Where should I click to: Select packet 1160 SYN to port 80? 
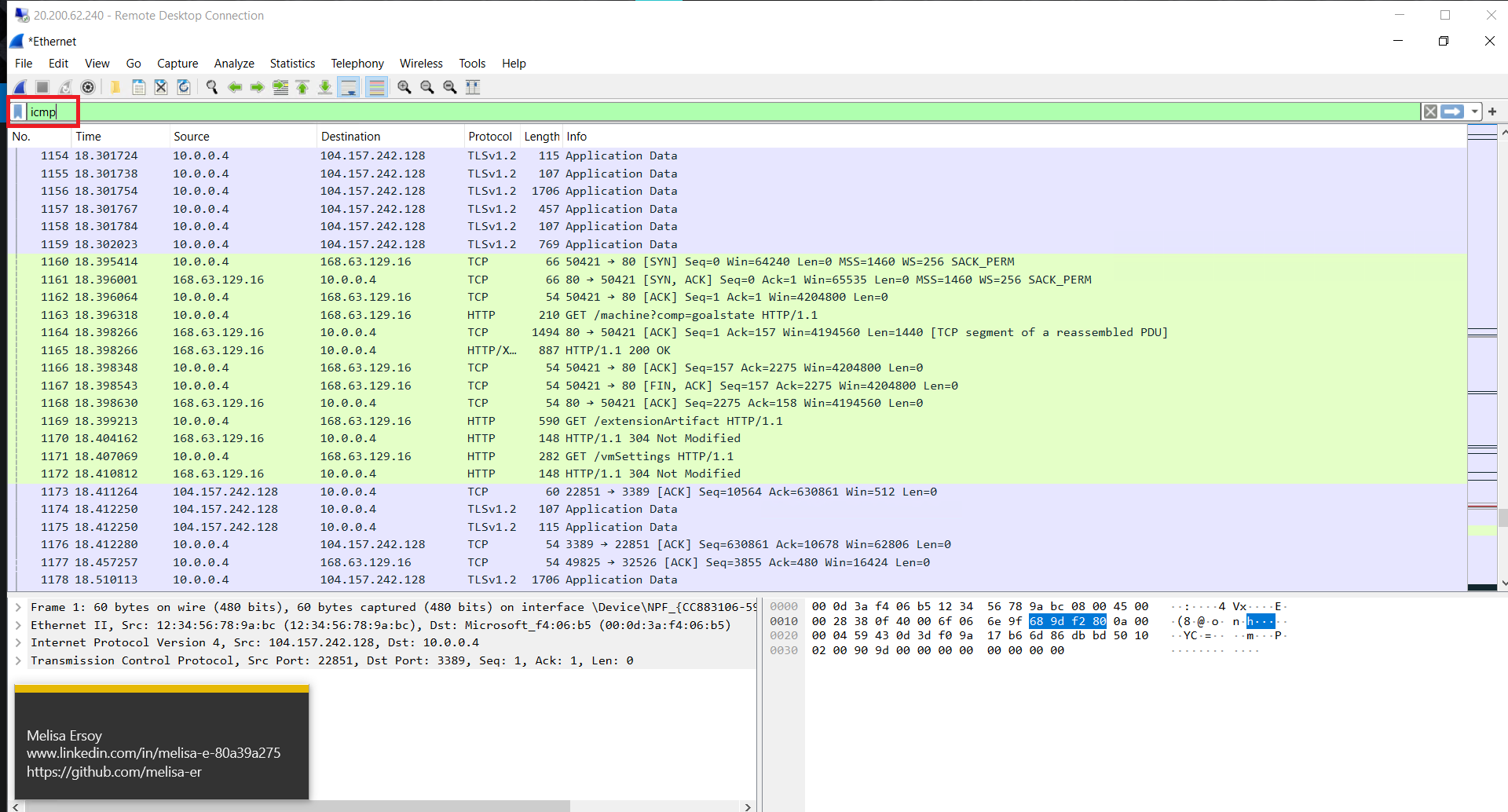click(x=738, y=262)
